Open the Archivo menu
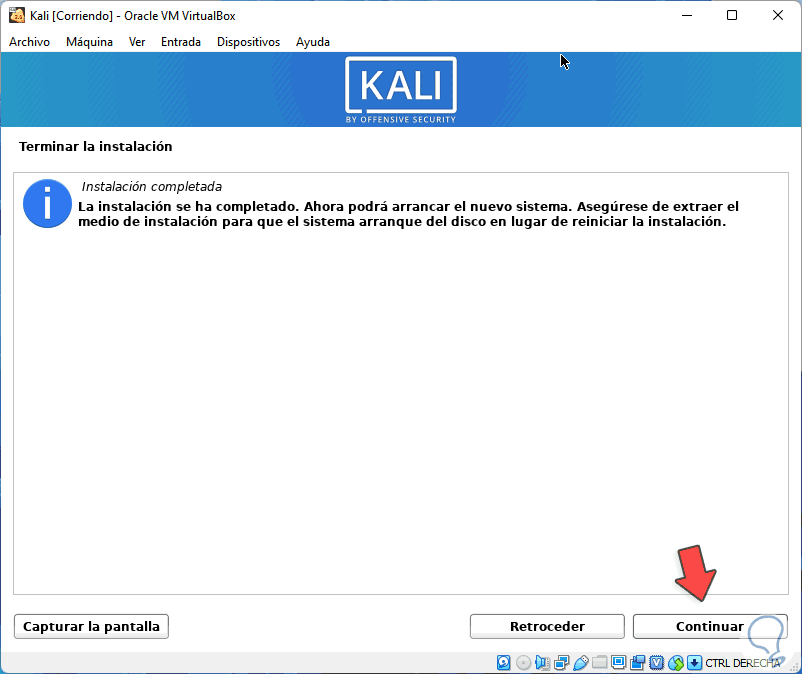This screenshot has height=674, width=802. pos(29,42)
